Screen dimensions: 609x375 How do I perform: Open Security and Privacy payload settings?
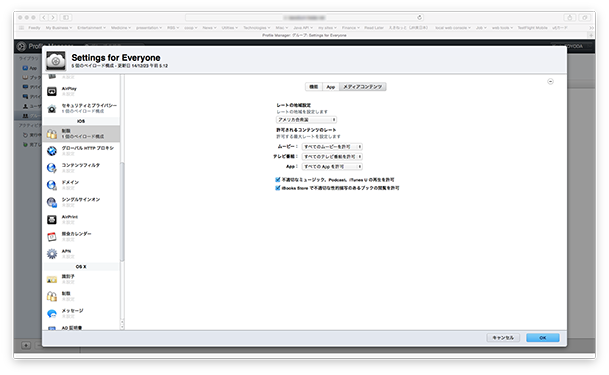click(82, 108)
